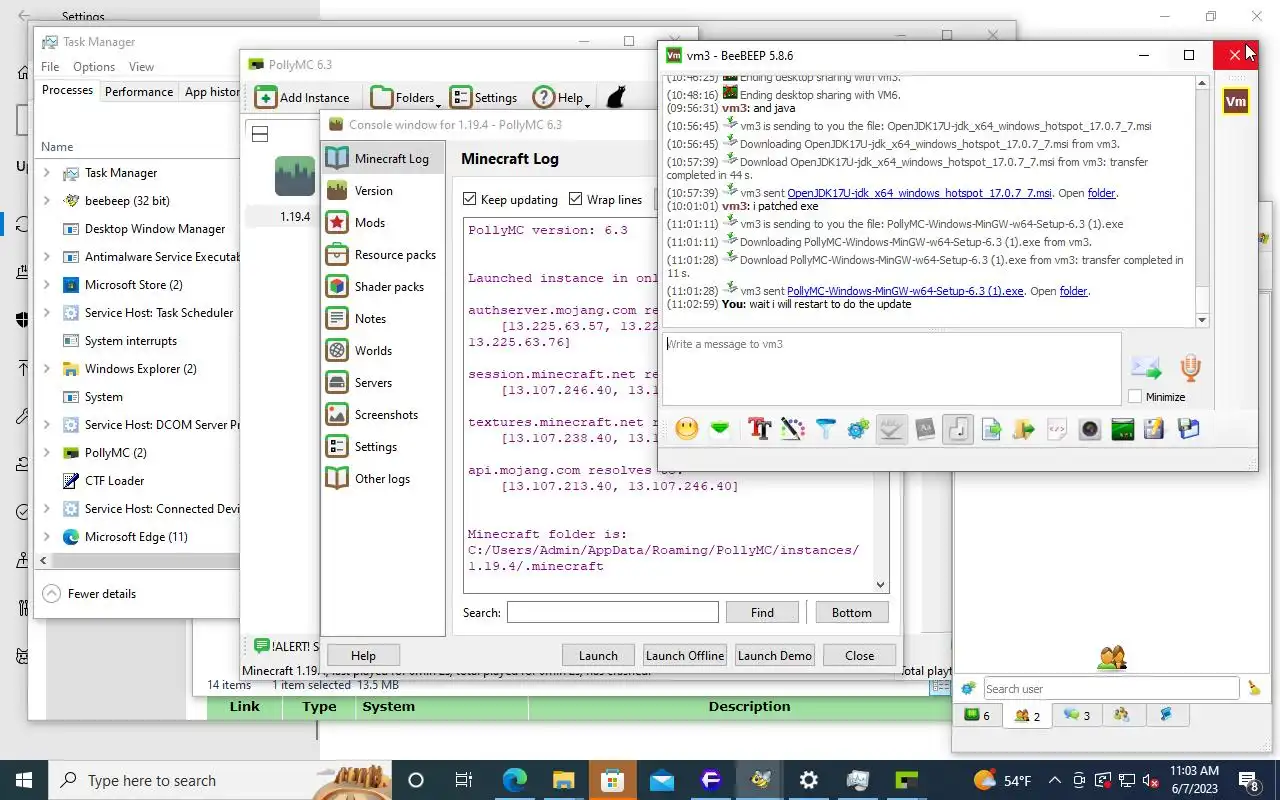Click the camera screenshot icon in BeeBEEP toolbar
The image size is (1280, 800).
coord(1089,429)
